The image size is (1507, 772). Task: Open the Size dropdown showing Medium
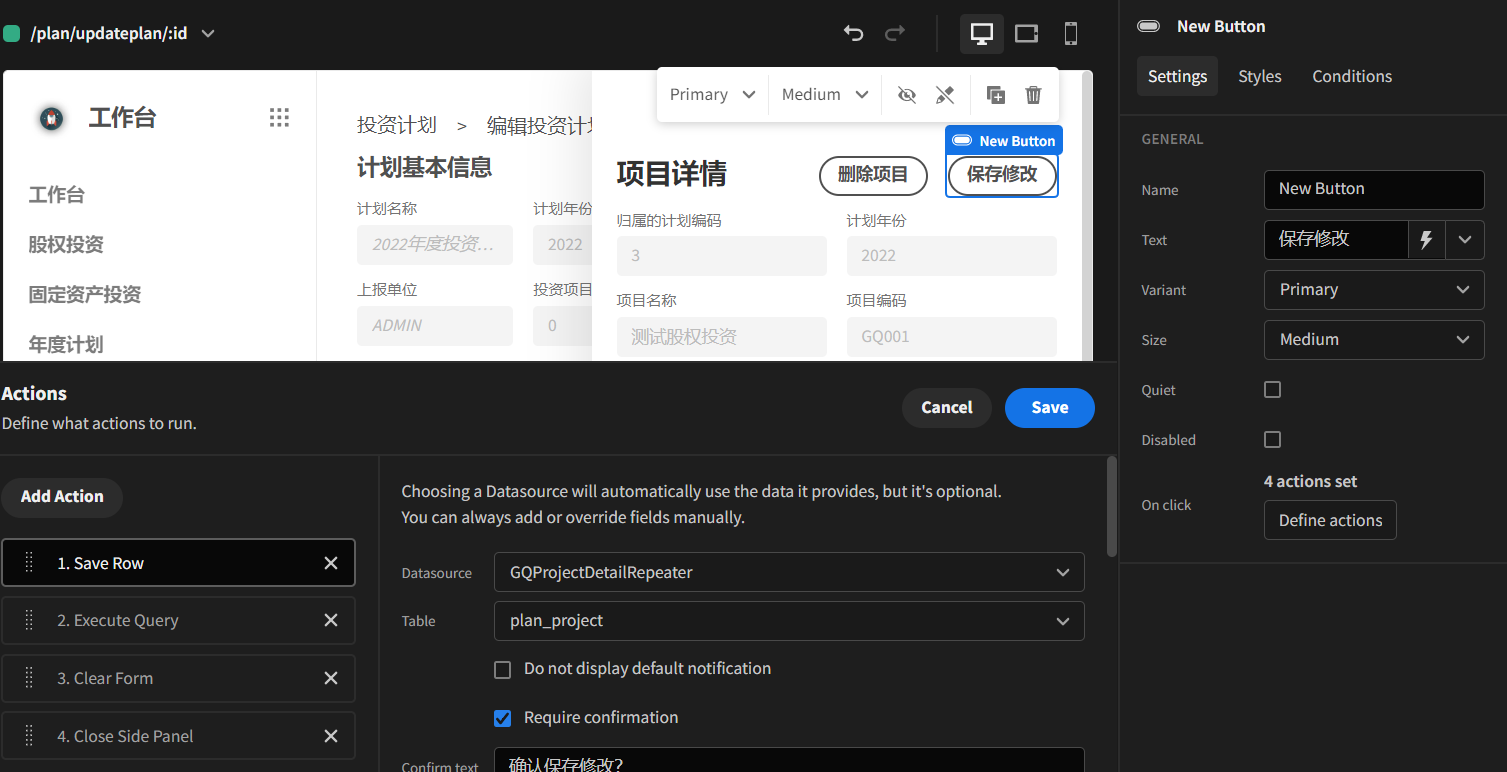(x=1373, y=339)
